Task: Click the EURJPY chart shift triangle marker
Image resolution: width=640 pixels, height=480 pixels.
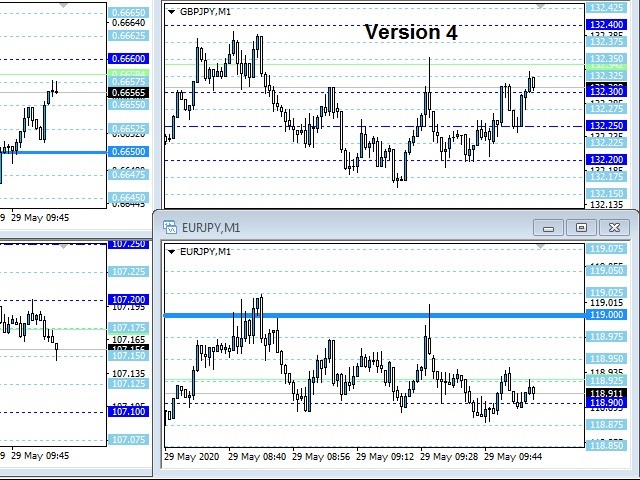Action: (540, 247)
